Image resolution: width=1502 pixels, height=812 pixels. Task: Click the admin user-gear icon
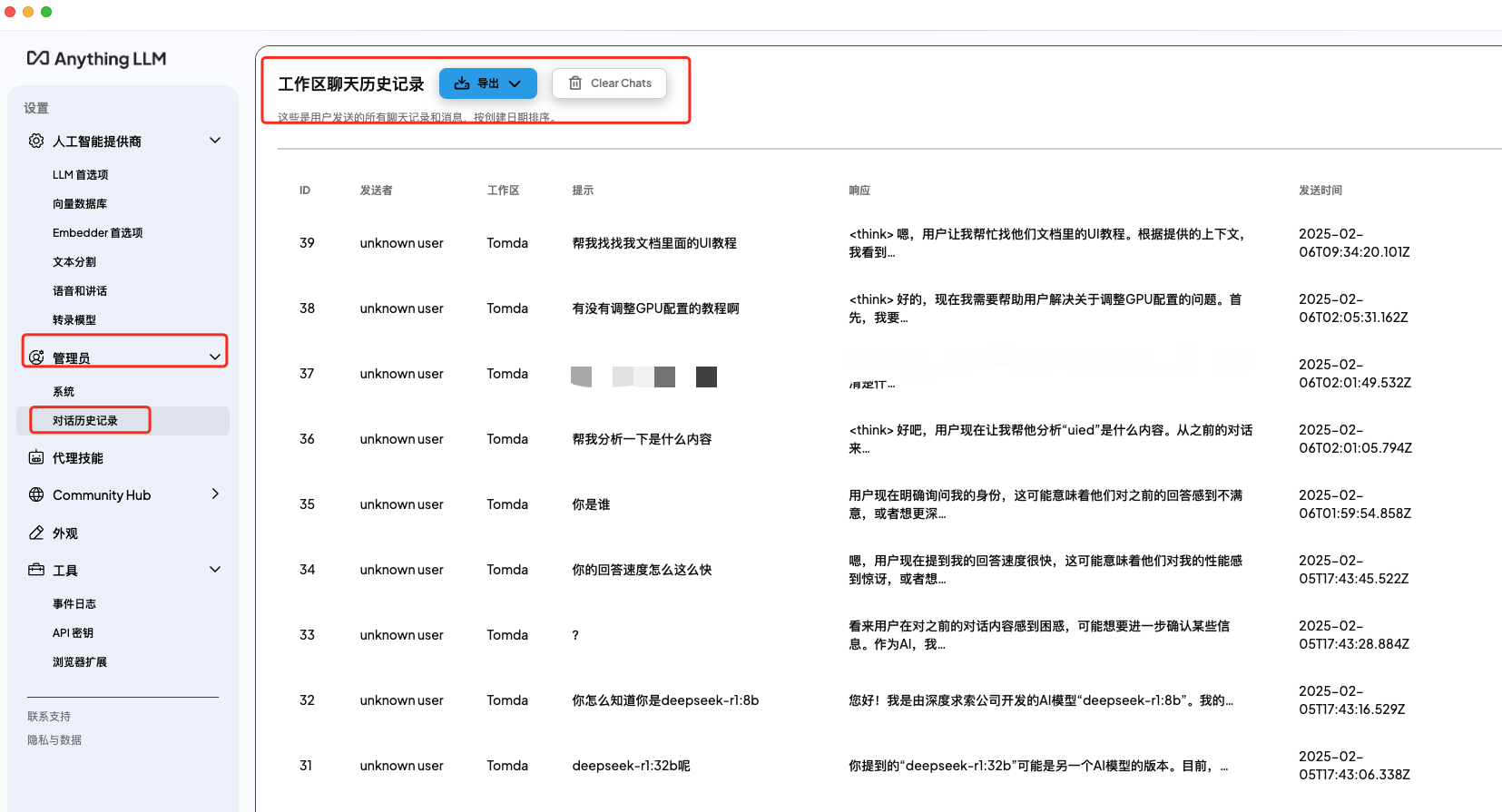coord(36,357)
